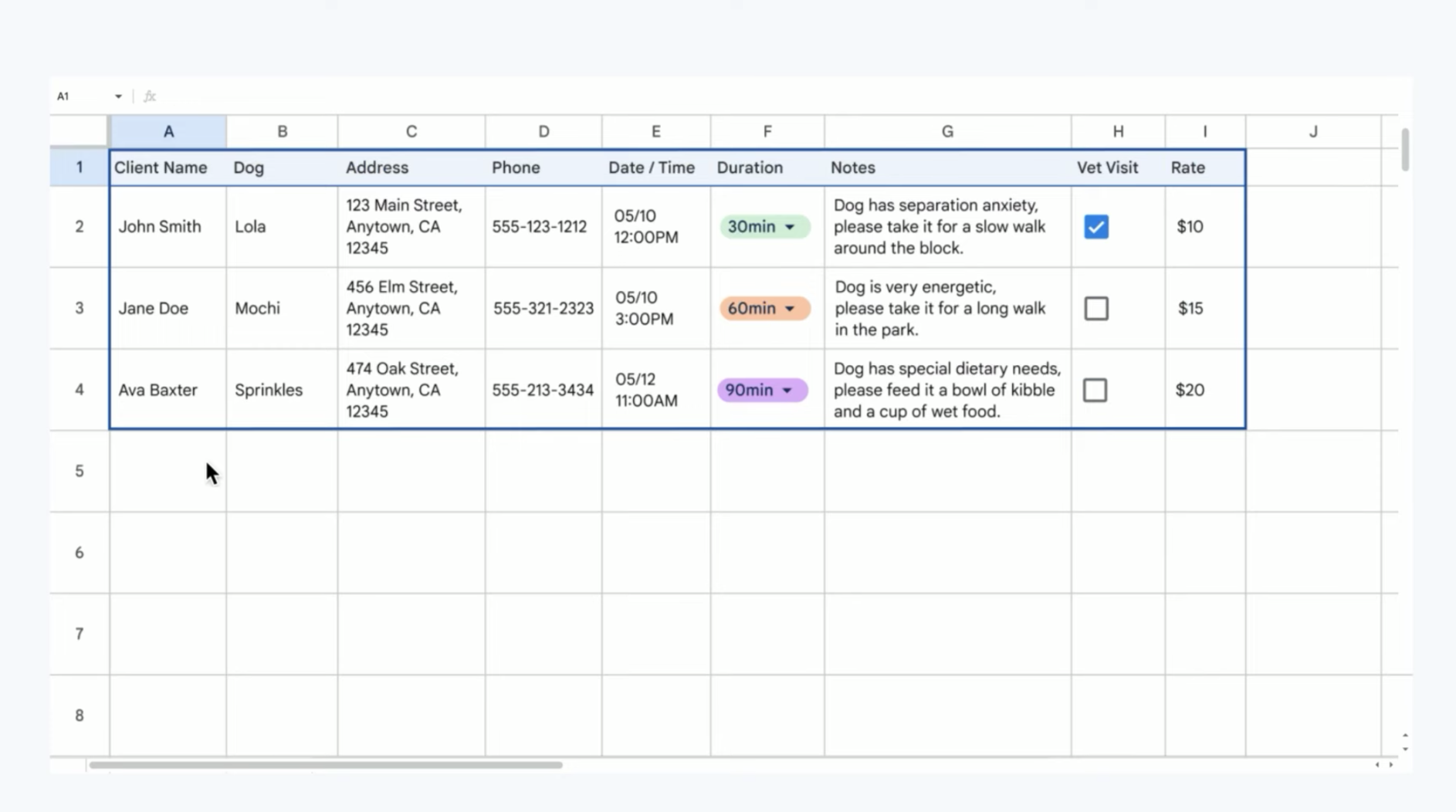Open the 60min duration dropdown
The width and height of the screenshot is (1456, 812).
pos(790,309)
